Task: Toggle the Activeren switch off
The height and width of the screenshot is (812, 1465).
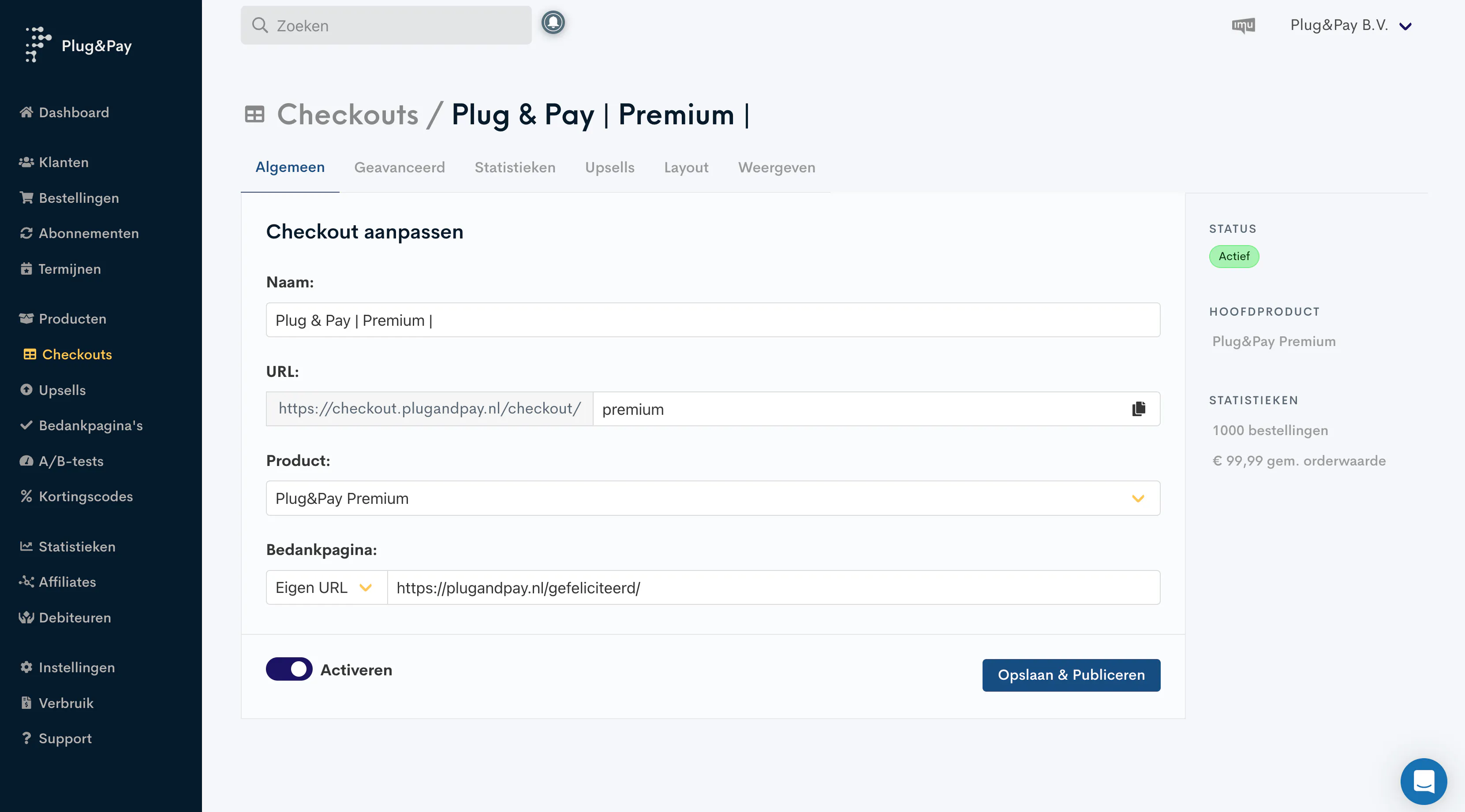Action: (289, 669)
